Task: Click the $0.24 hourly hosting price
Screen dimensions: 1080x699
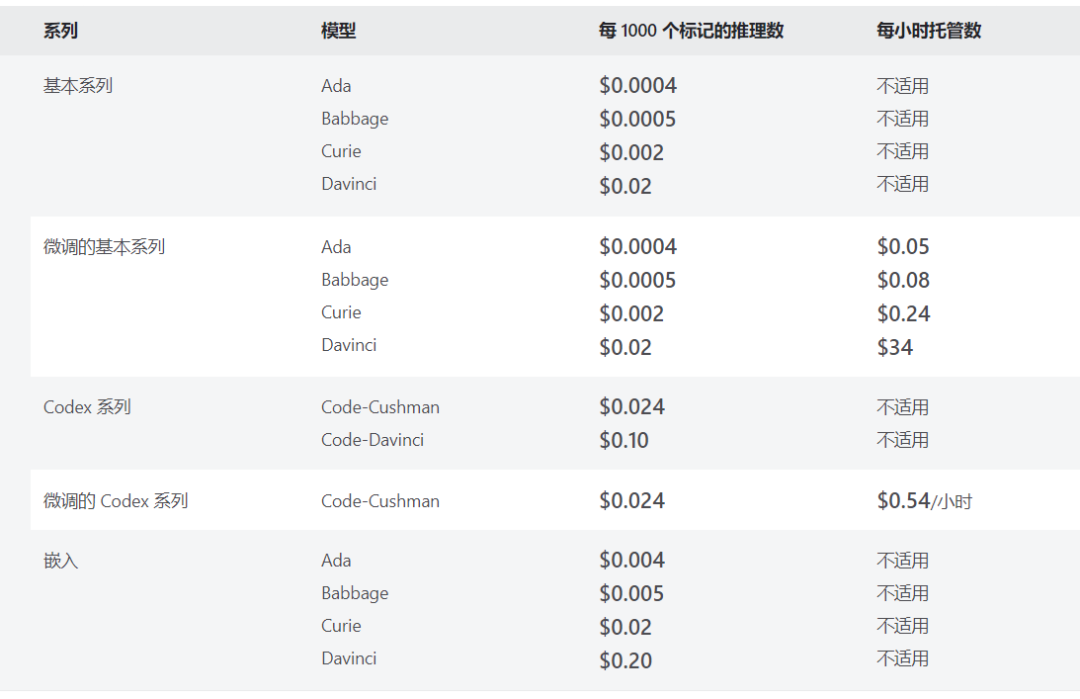Action: point(903,314)
